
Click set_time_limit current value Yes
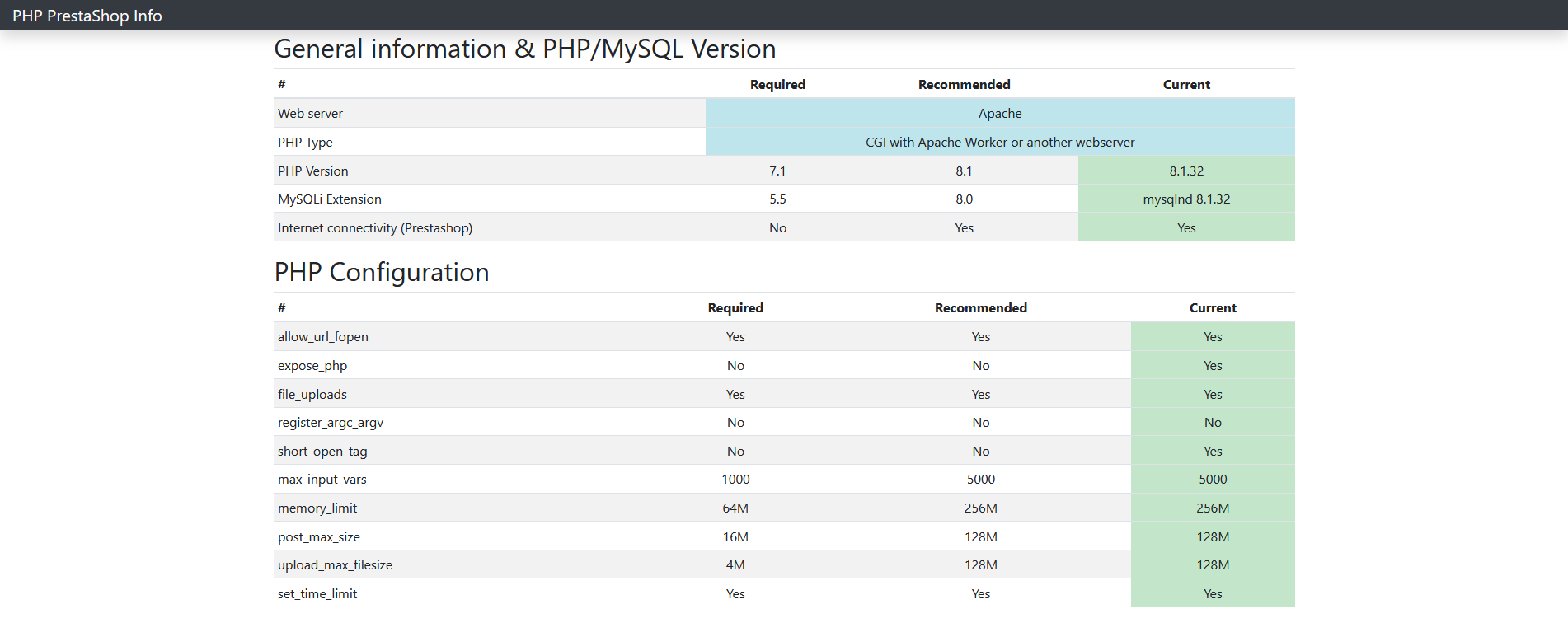point(1213,594)
